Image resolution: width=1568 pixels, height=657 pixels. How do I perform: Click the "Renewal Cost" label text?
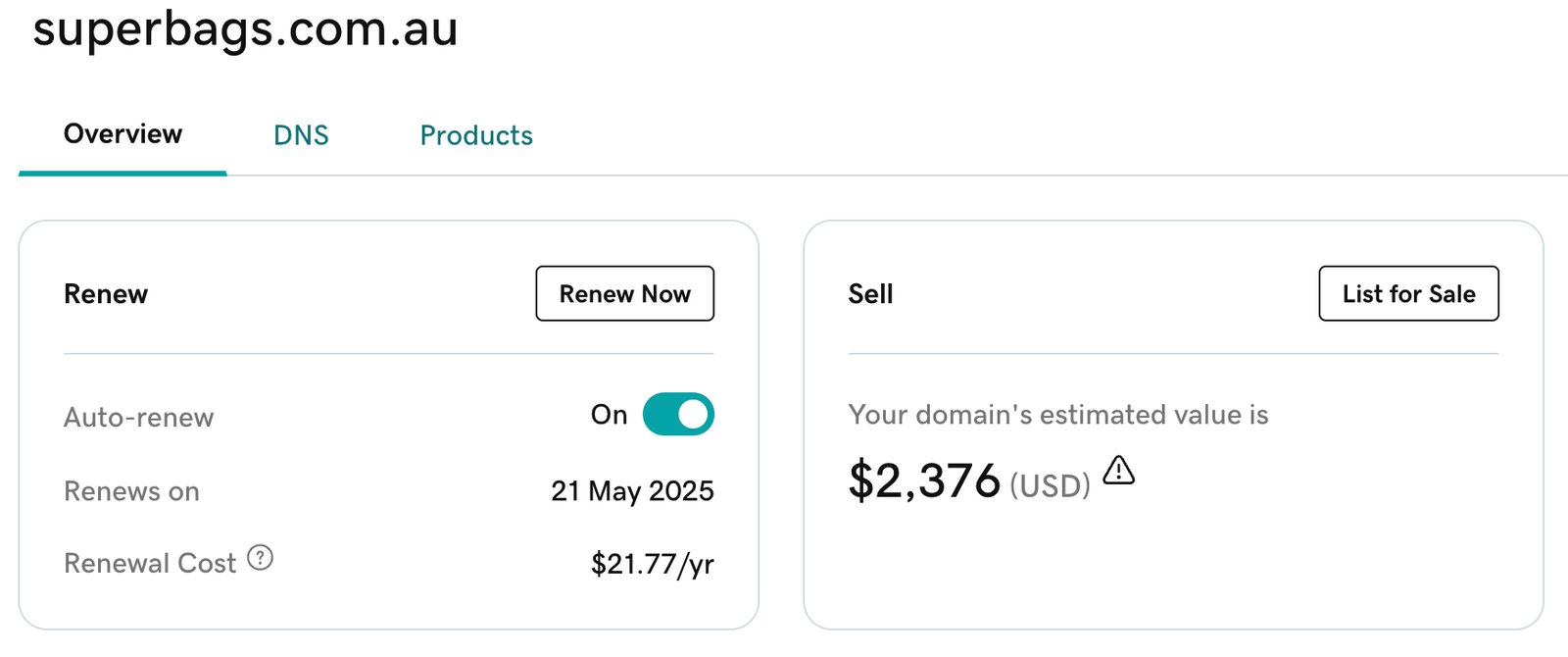coord(150,564)
